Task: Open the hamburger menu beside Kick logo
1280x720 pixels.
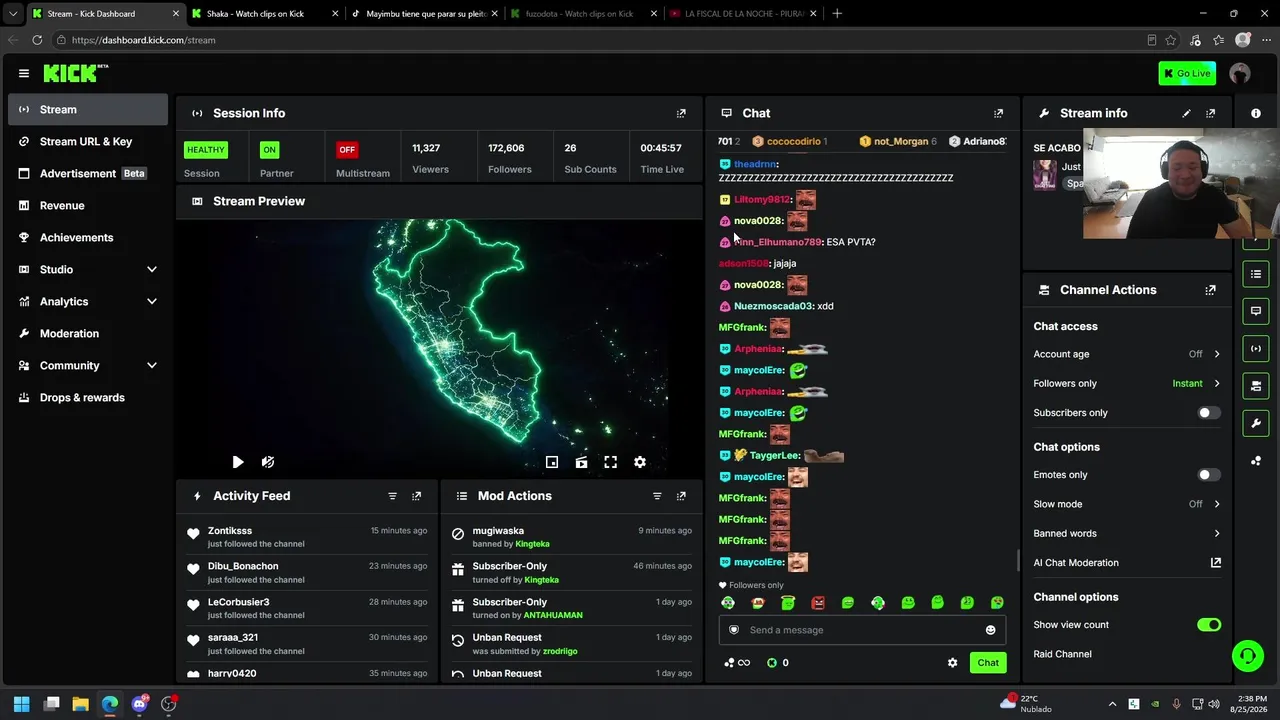Action: [x=24, y=73]
